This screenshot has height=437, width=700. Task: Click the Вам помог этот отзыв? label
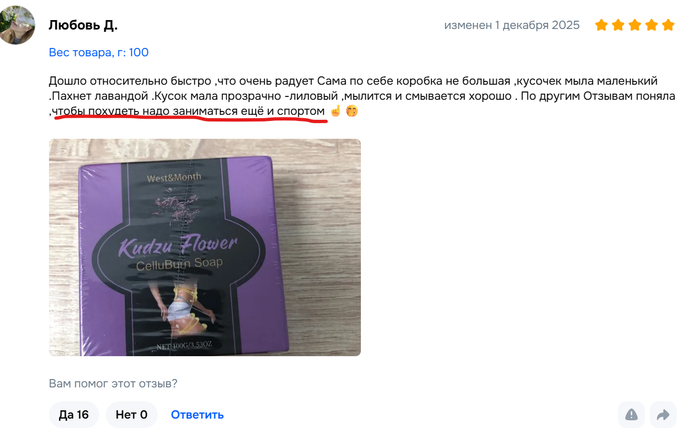[x=113, y=383]
